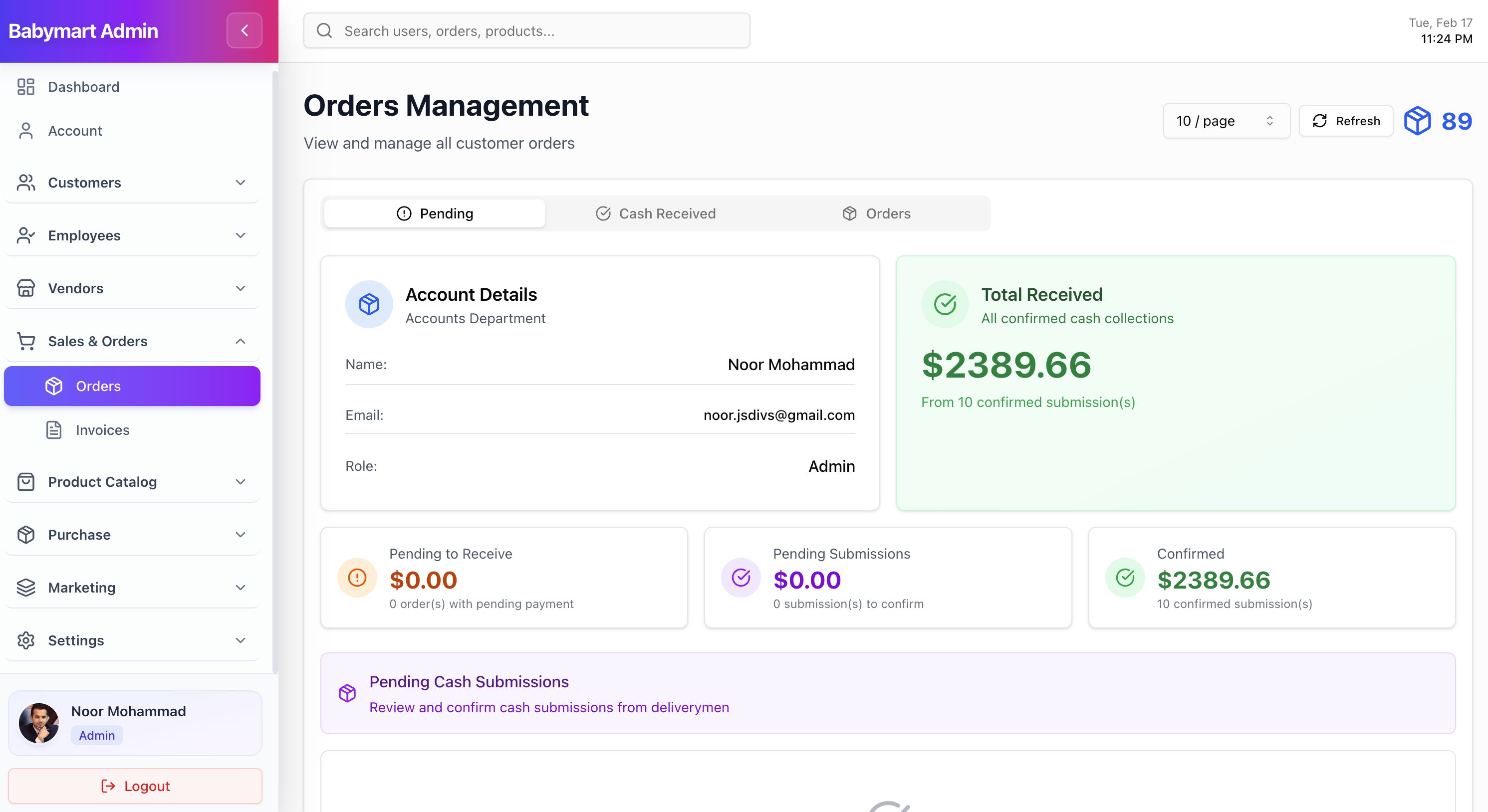The height and width of the screenshot is (812, 1488).
Task: Click the Dashboard grid icon
Action: pos(26,87)
